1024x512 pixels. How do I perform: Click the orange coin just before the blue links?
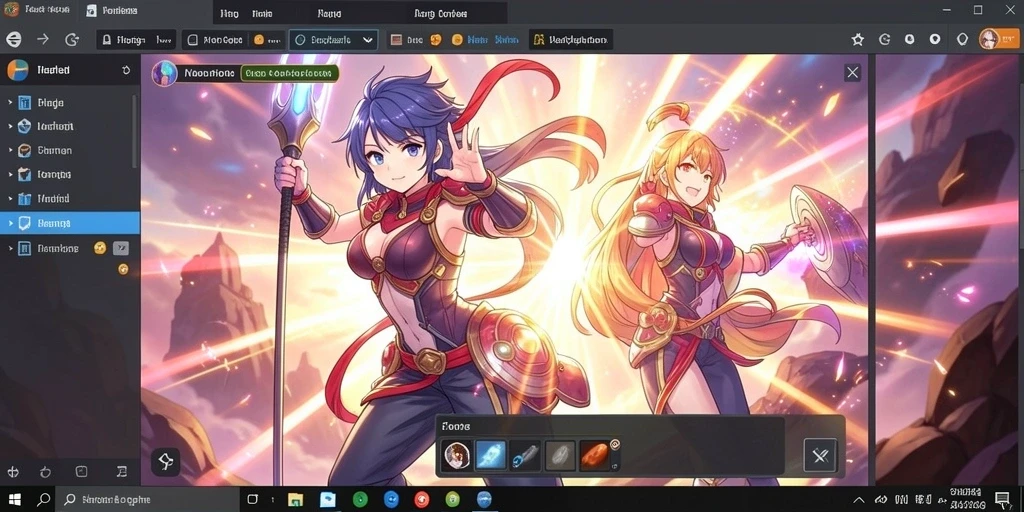457,40
